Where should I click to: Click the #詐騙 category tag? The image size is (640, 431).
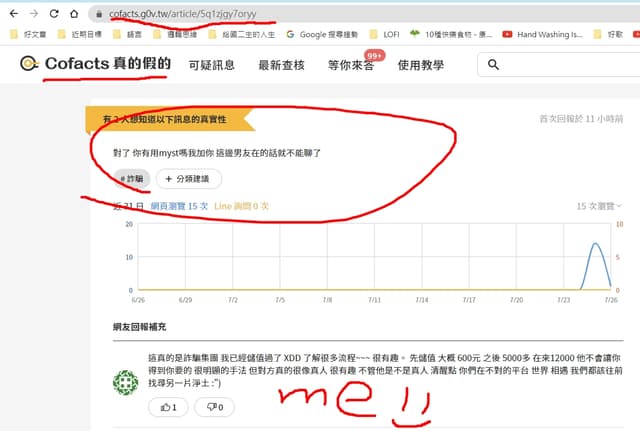(132, 179)
